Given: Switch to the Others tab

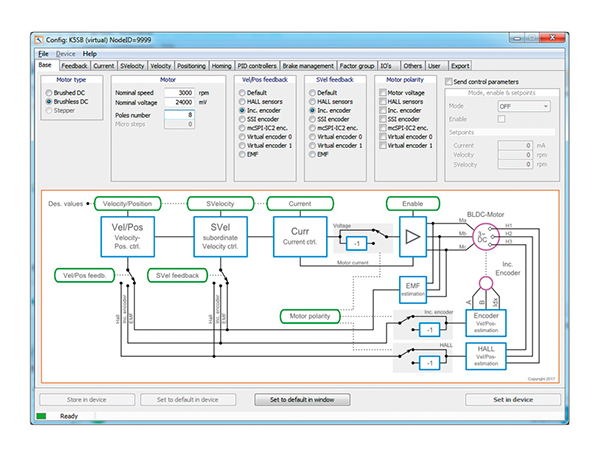Looking at the screenshot, I should pos(412,66).
